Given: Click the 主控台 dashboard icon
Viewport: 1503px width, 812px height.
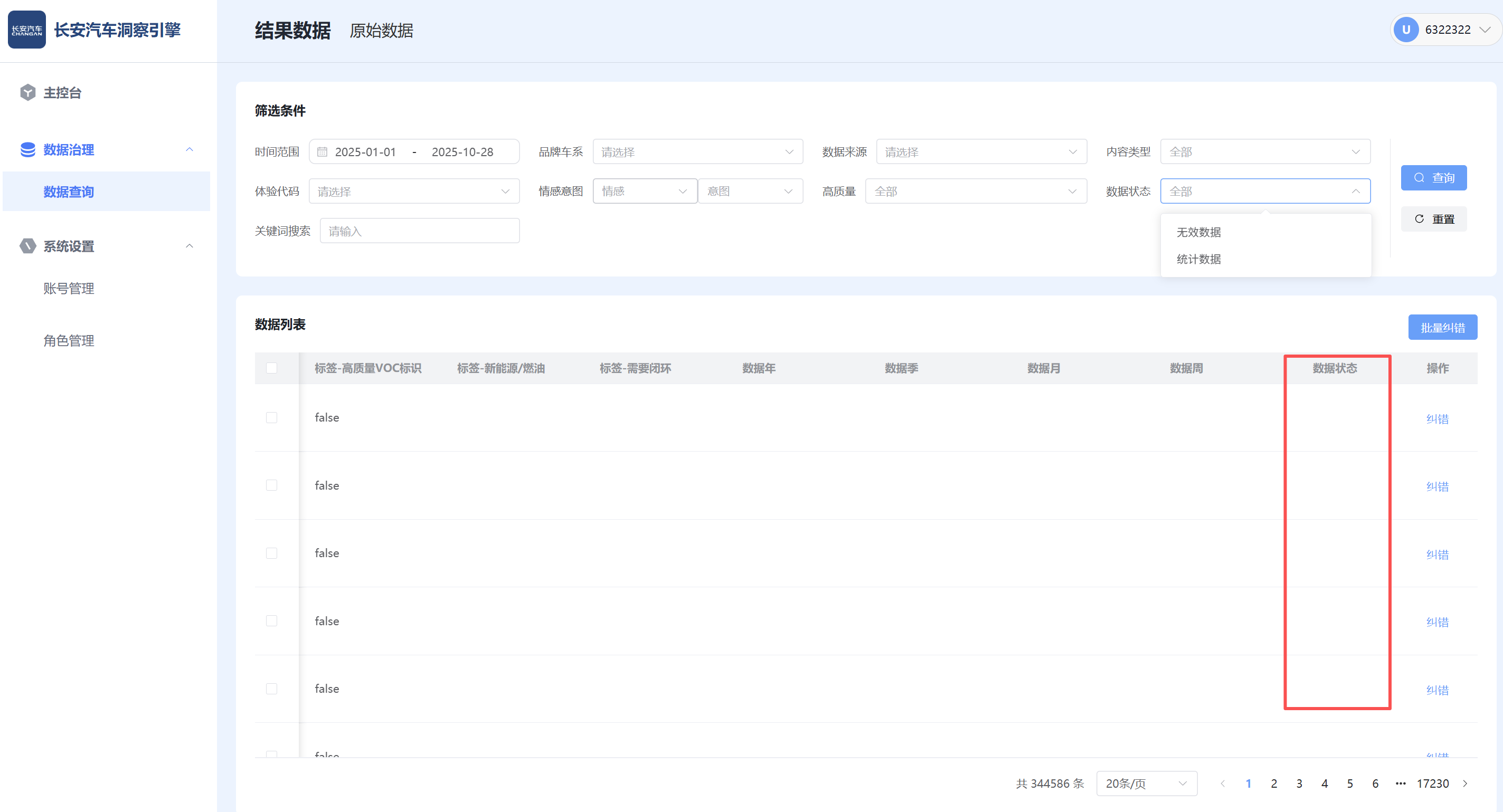Looking at the screenshot, I should [x=27, y=93].
